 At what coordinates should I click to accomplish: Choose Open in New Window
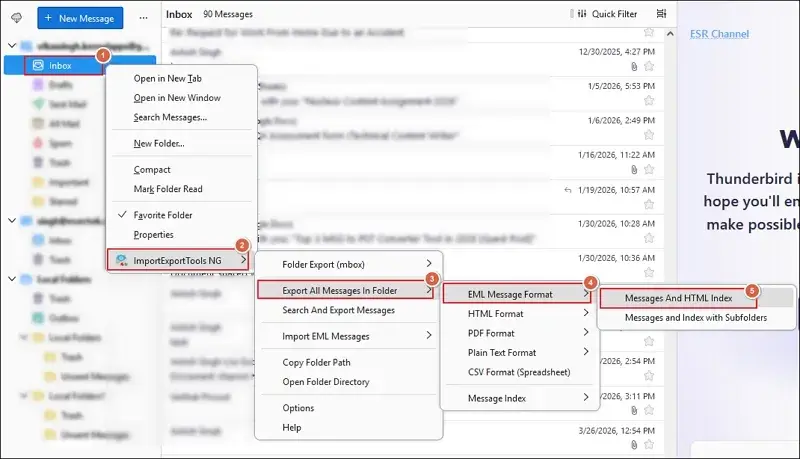click(182, 98)
